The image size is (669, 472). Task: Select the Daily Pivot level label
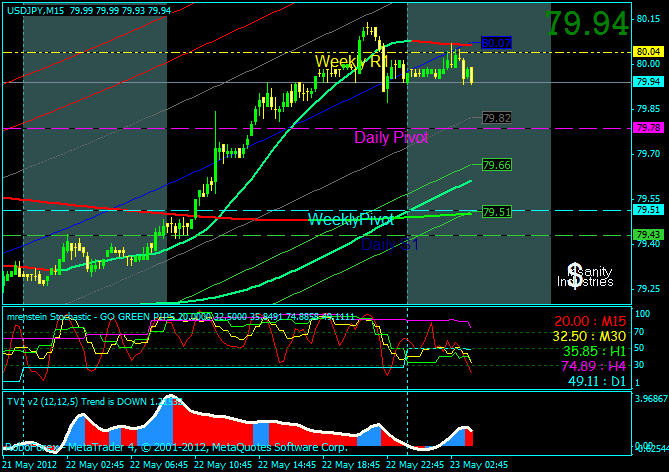tap(391, 137)
